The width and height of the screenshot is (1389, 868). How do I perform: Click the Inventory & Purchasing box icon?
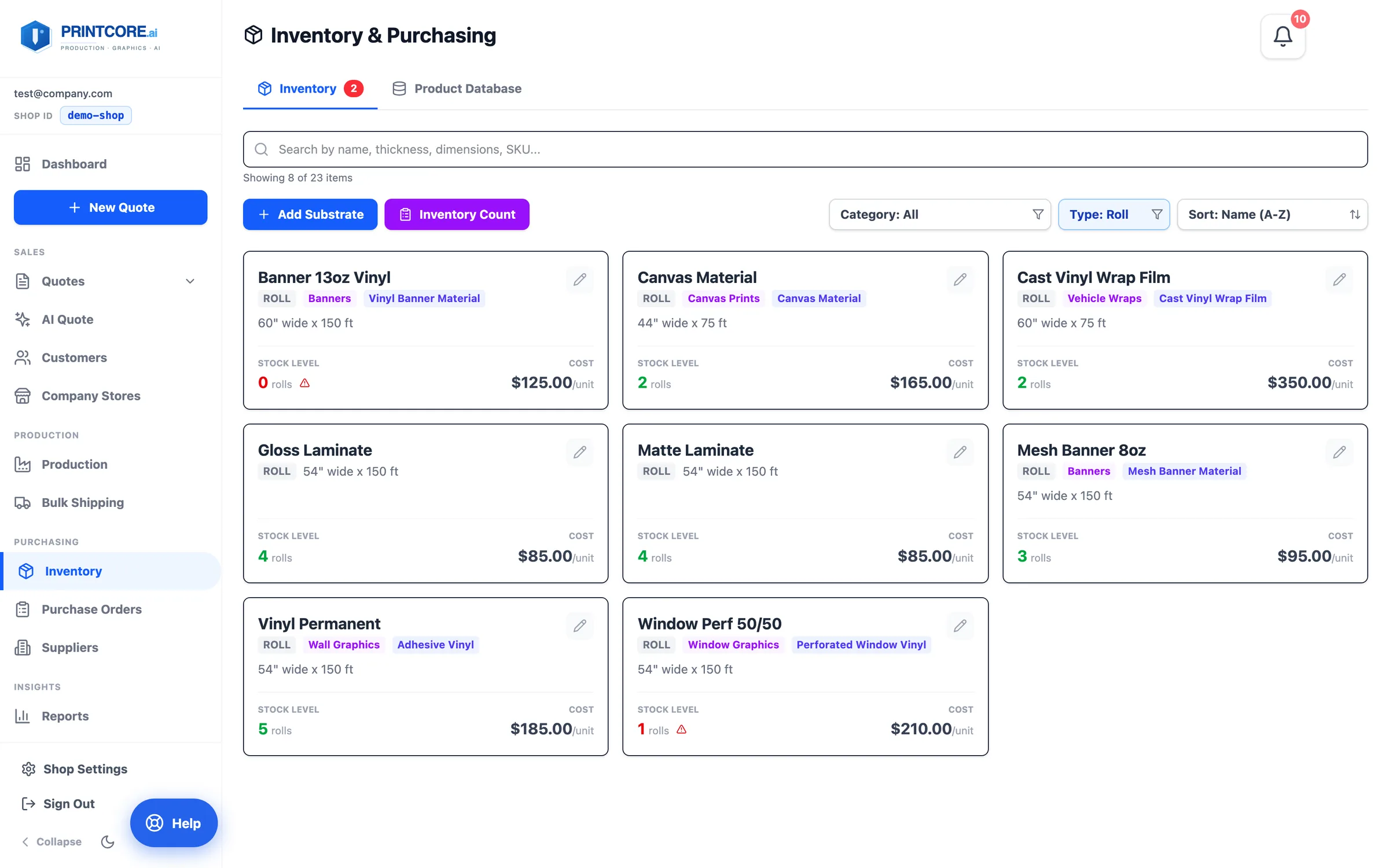253,35
